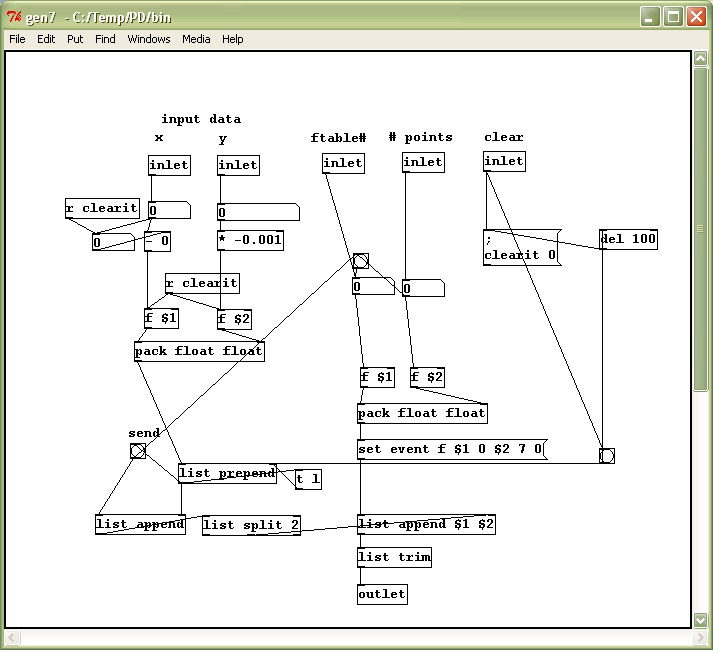Select the y number box above multiplier
Screen dimensions: 713x650
258,212
